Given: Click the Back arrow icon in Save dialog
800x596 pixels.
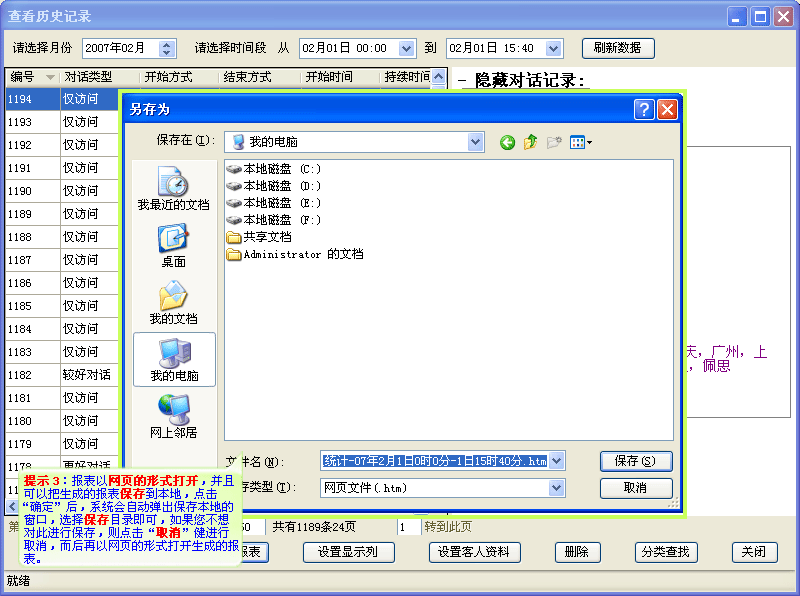Looking at the screenshot, I should tap(507, 143).
